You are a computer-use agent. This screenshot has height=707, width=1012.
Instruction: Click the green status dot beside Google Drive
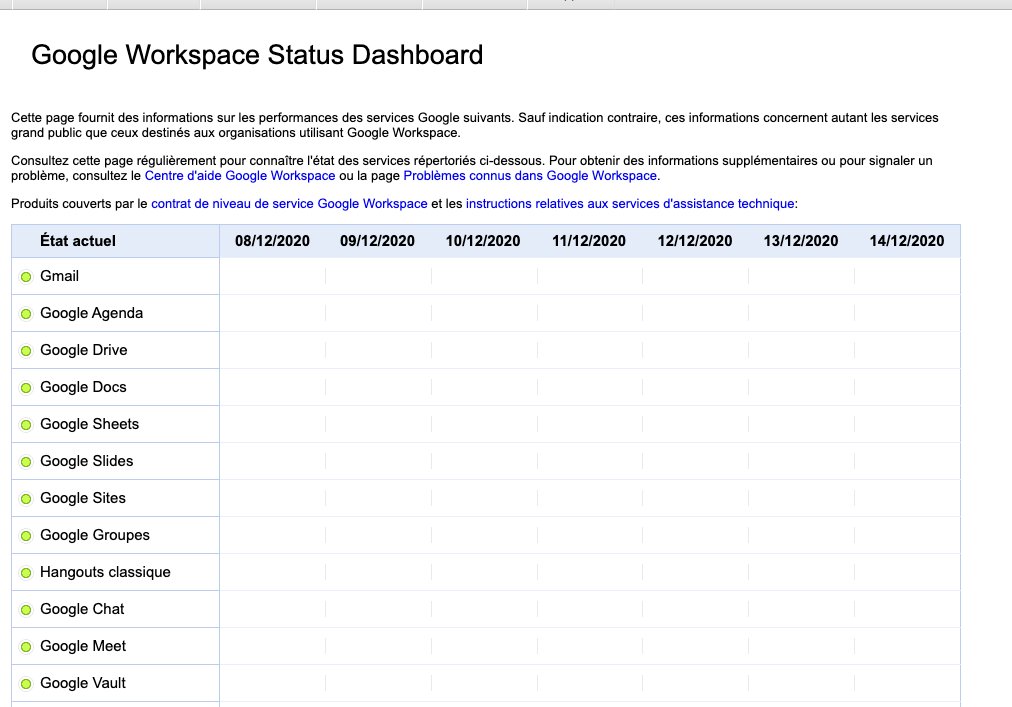click(x=26, y=351)
